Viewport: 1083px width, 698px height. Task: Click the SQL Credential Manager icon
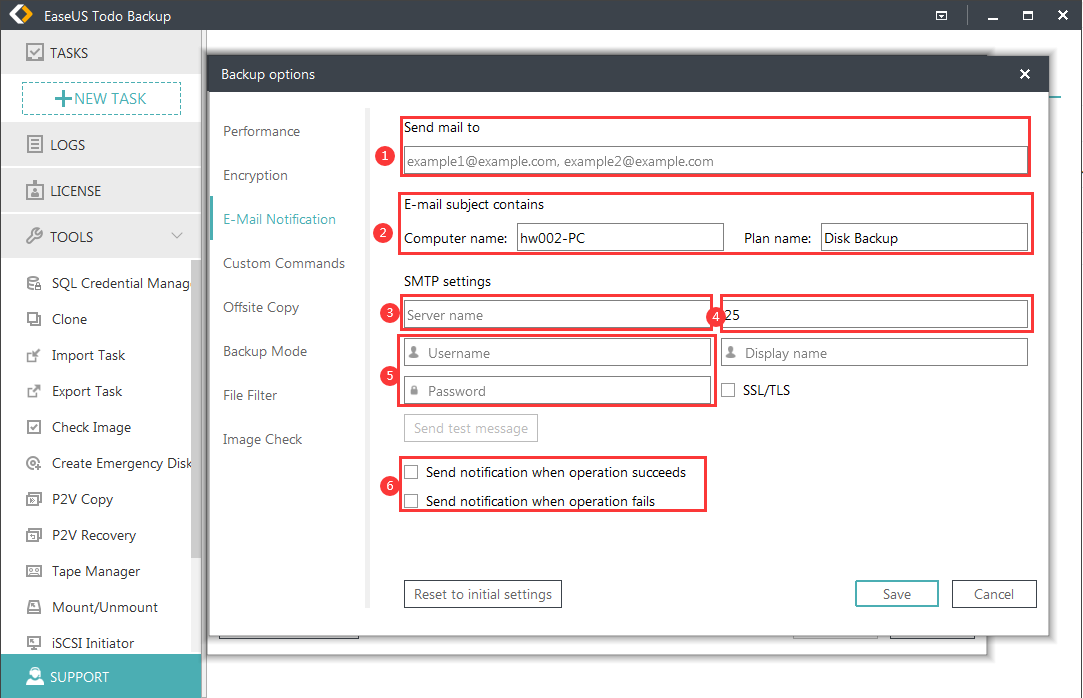34,283
